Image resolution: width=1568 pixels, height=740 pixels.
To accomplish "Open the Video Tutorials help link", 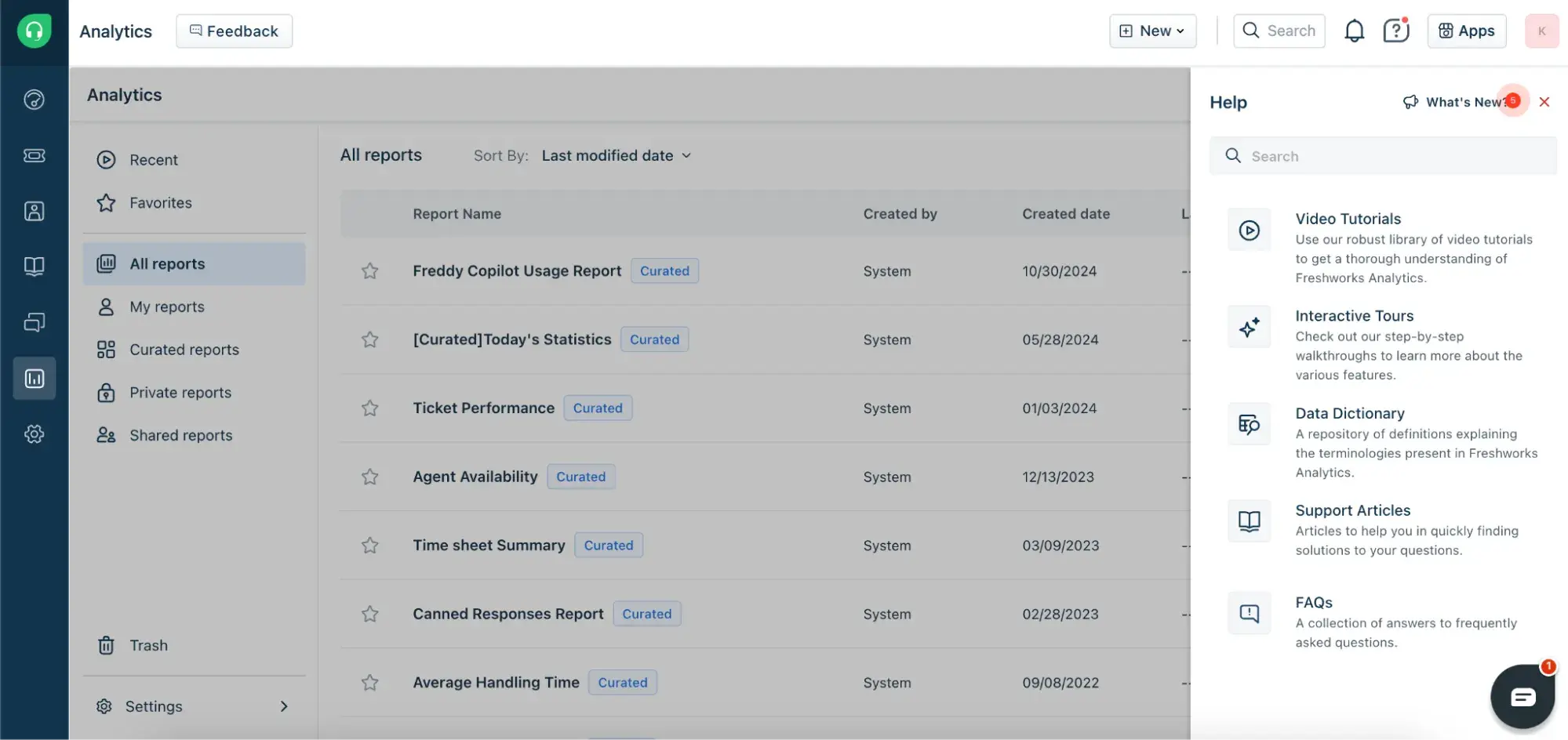I will pos(1348,219).
